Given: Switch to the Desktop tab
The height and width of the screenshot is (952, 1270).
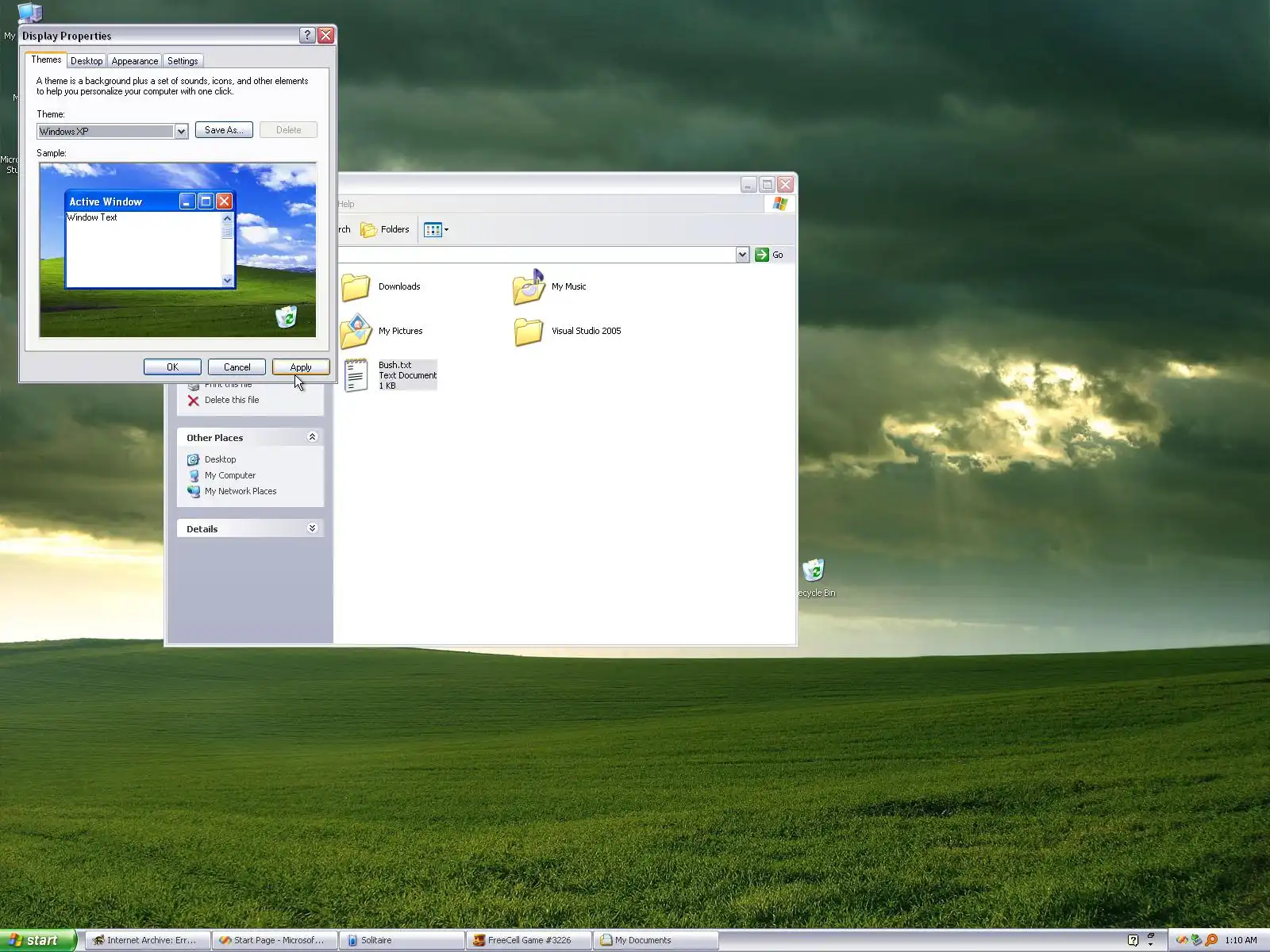Looking at the screenshot, I should pyautogui.click(x=87, y=61).
